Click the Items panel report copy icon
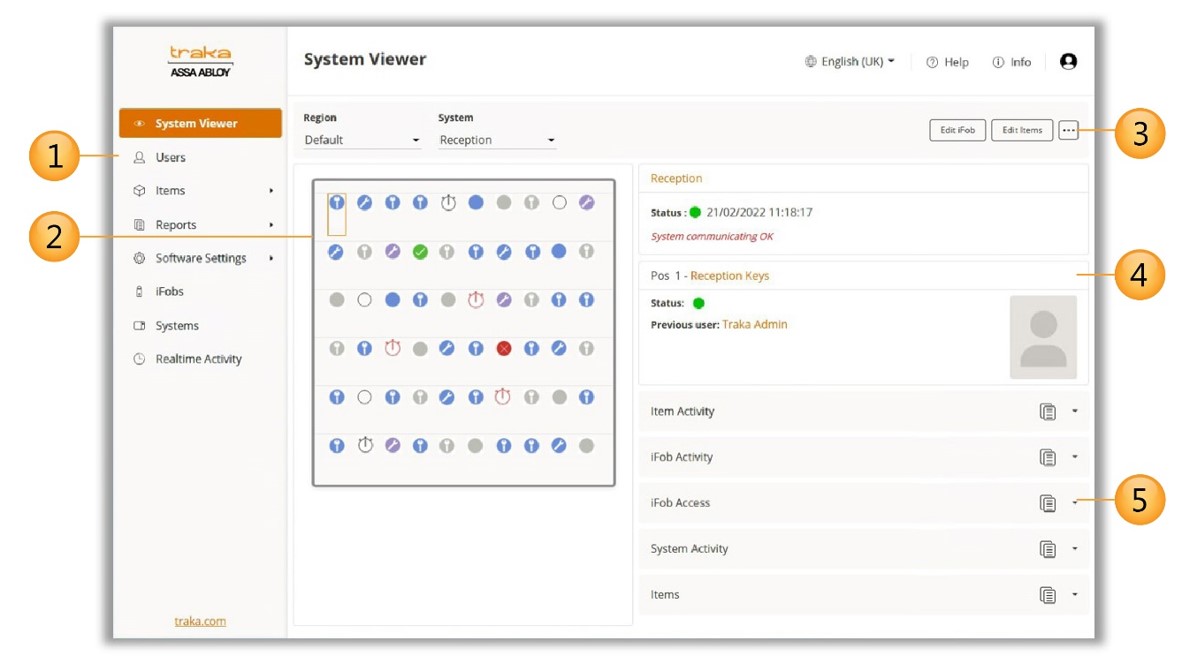Screen dimensions: 1192x668 [x=1047, y=595]
